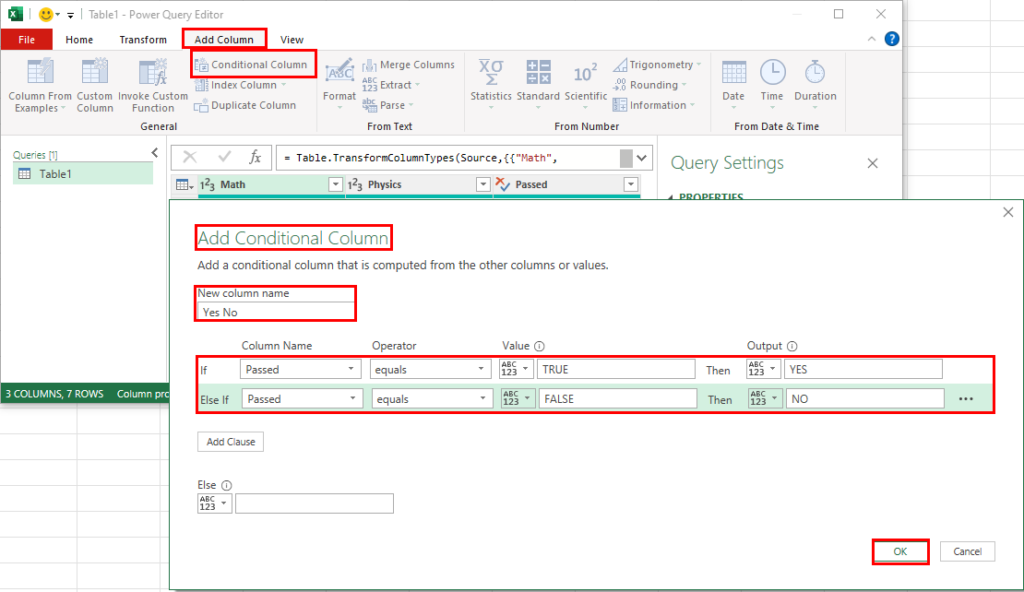Open the Extract text options
This screenshot has height=592, width=1024.
(x=391, y=85)
